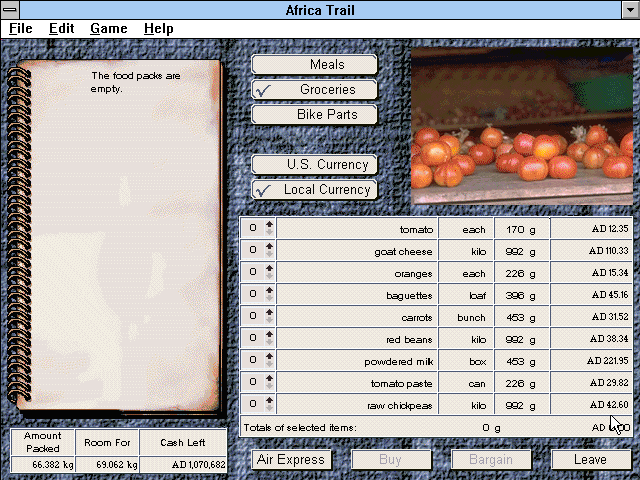The height and width of the screenshot is (480, 640).
Task: Click the Buy button
Action: click(391, 460)
